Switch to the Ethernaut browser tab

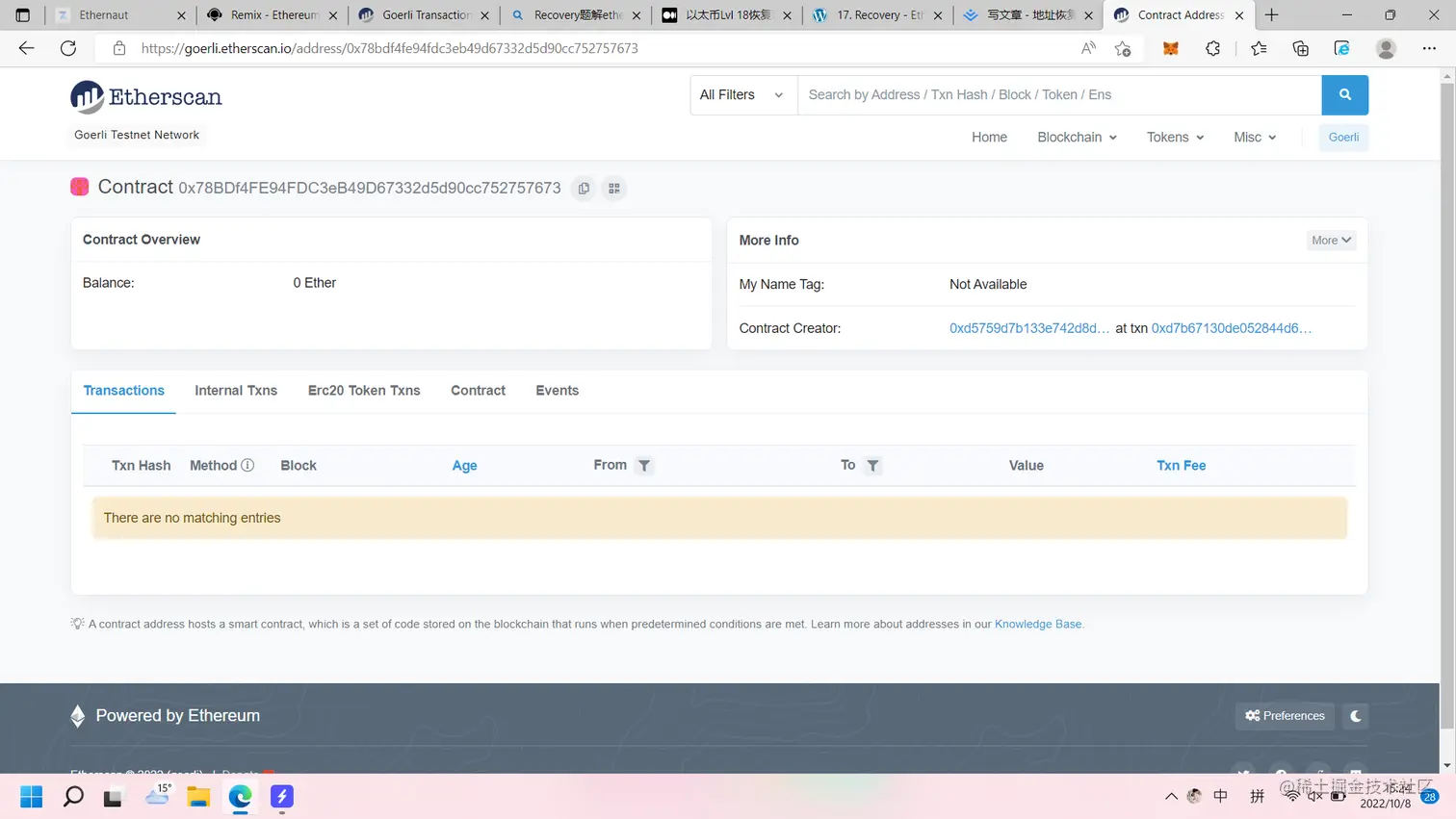(121, 15)
